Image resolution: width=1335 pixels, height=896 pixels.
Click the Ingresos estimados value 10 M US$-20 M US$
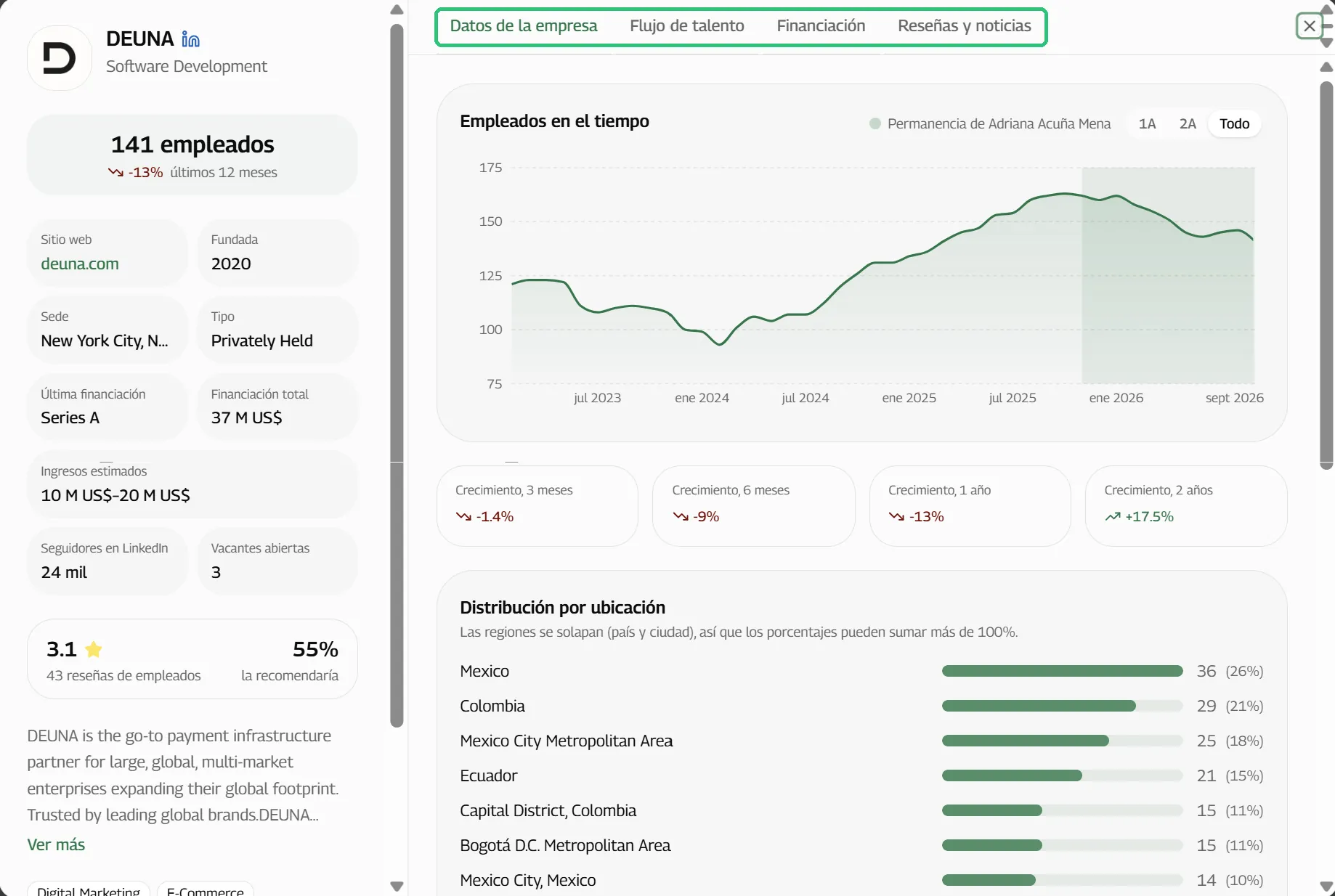[115, 495]
